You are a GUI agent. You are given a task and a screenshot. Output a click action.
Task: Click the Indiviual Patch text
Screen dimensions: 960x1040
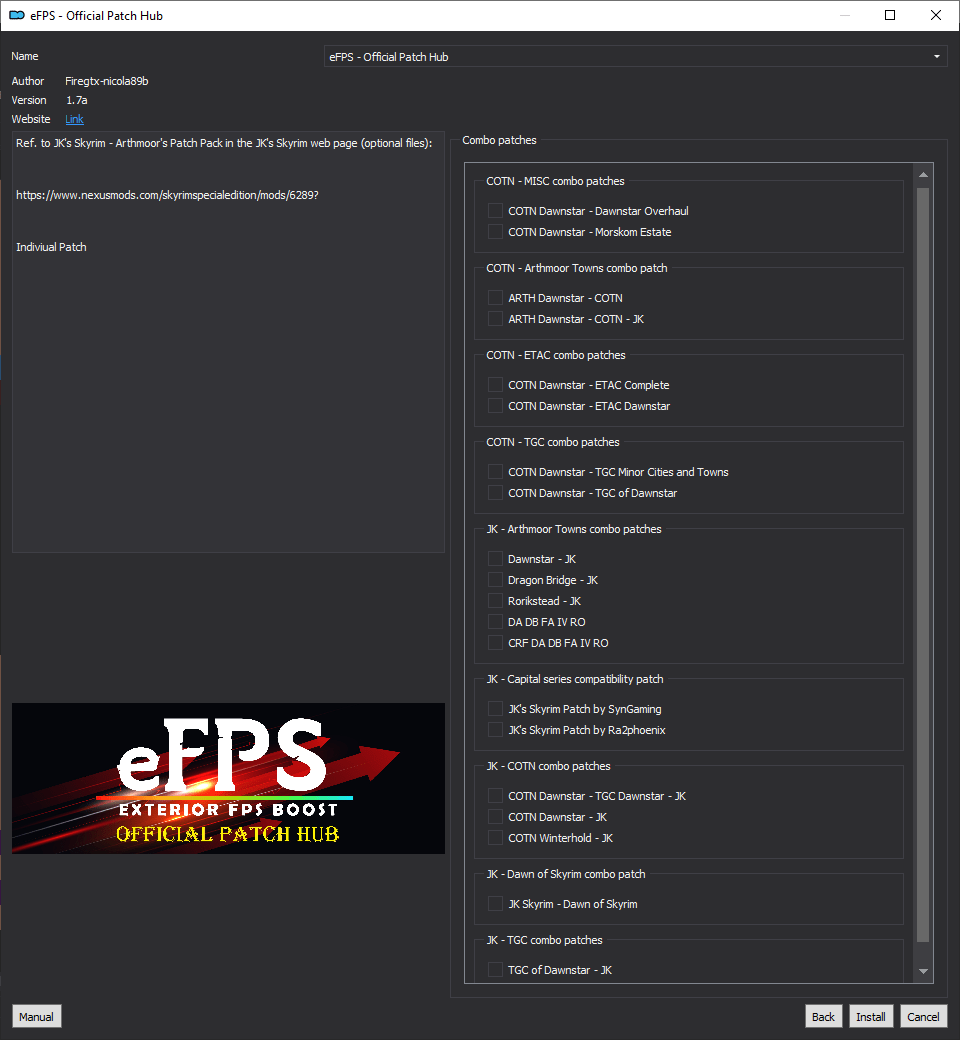click(x=51, y=247)
